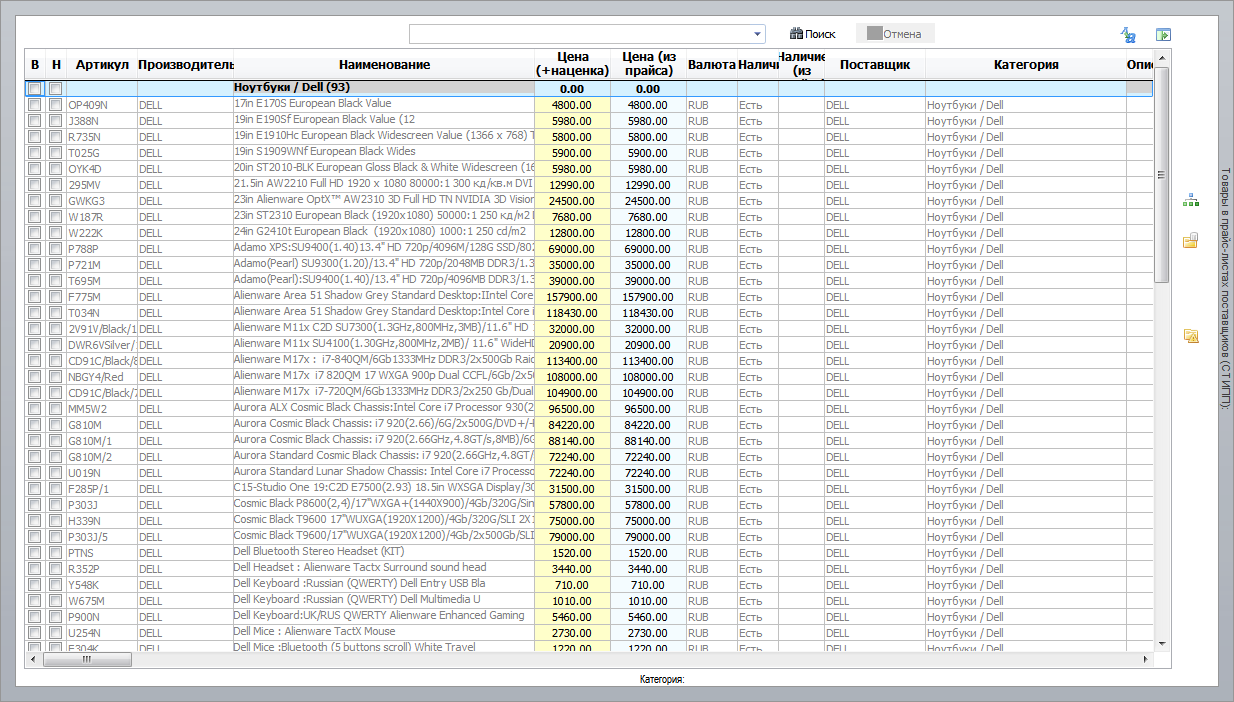Click the font/translate icon above the table
This screenshot has height=702, width=1234.
click(1128, 35)
